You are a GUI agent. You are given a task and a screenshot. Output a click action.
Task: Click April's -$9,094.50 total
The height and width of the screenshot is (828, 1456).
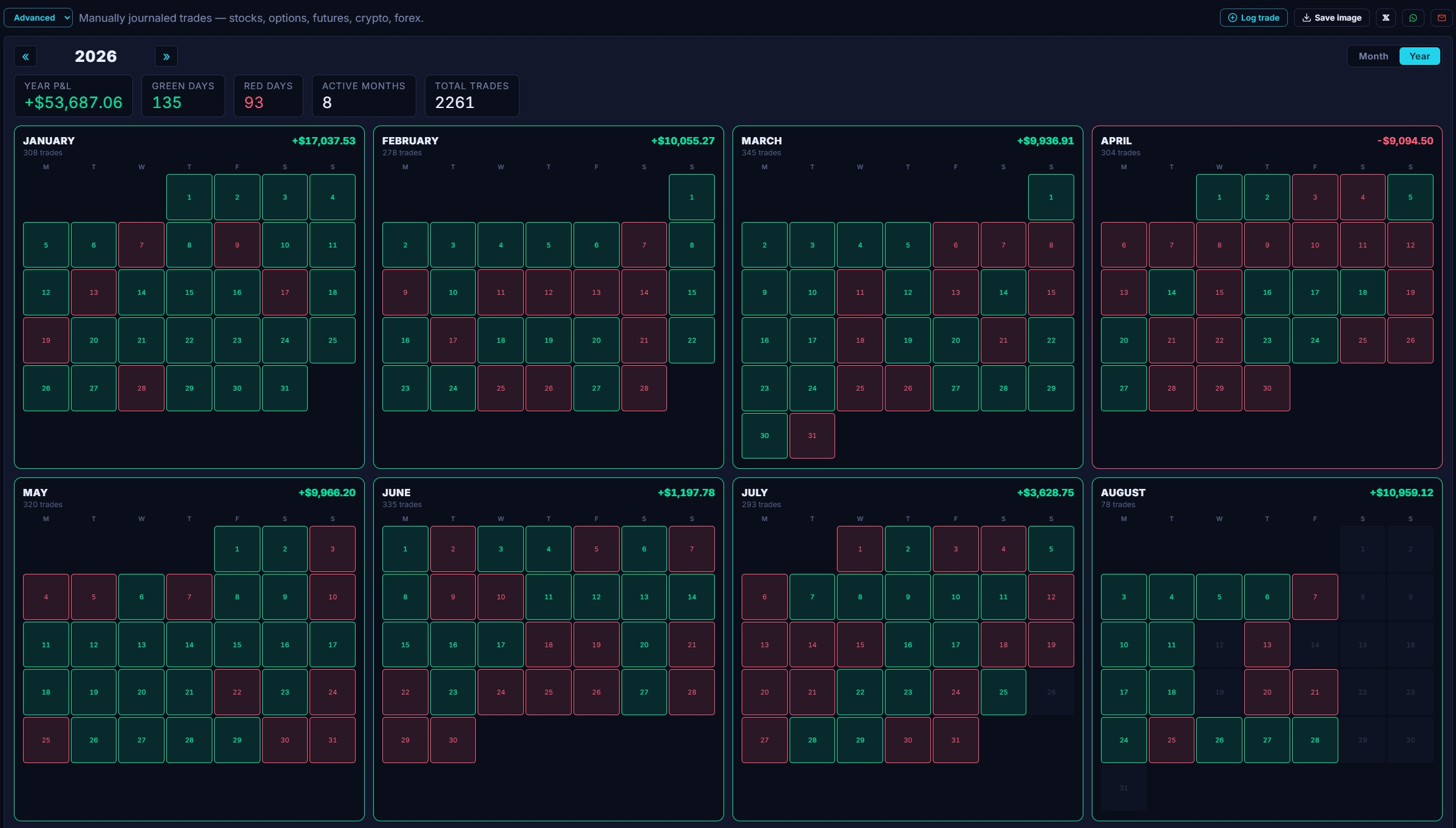tap(1405, 141)
